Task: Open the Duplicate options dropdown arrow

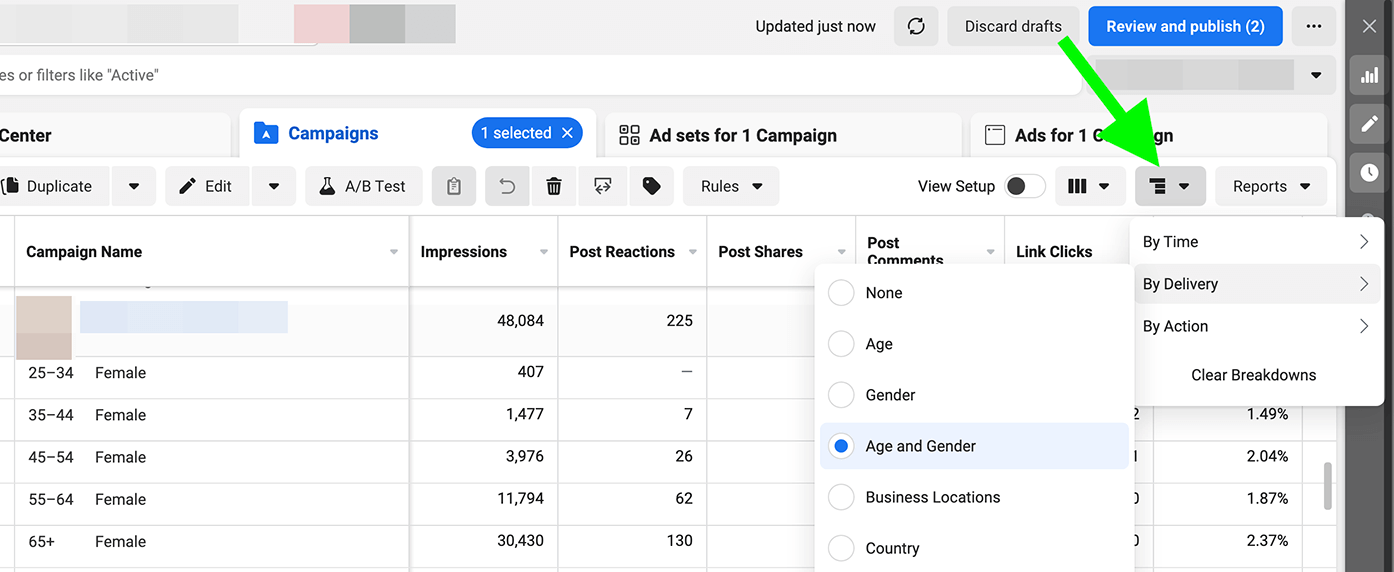Action: click(133, 186)
